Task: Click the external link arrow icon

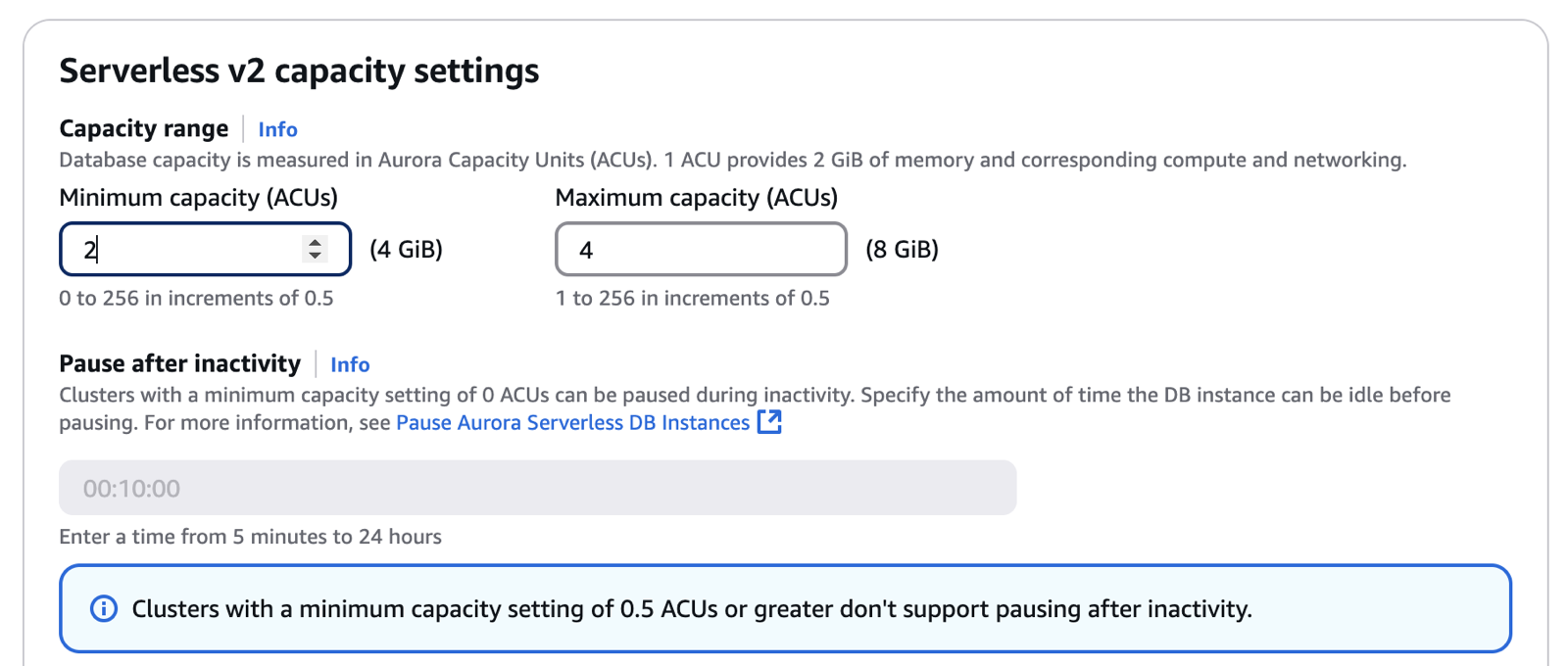Action: (770, 422)
